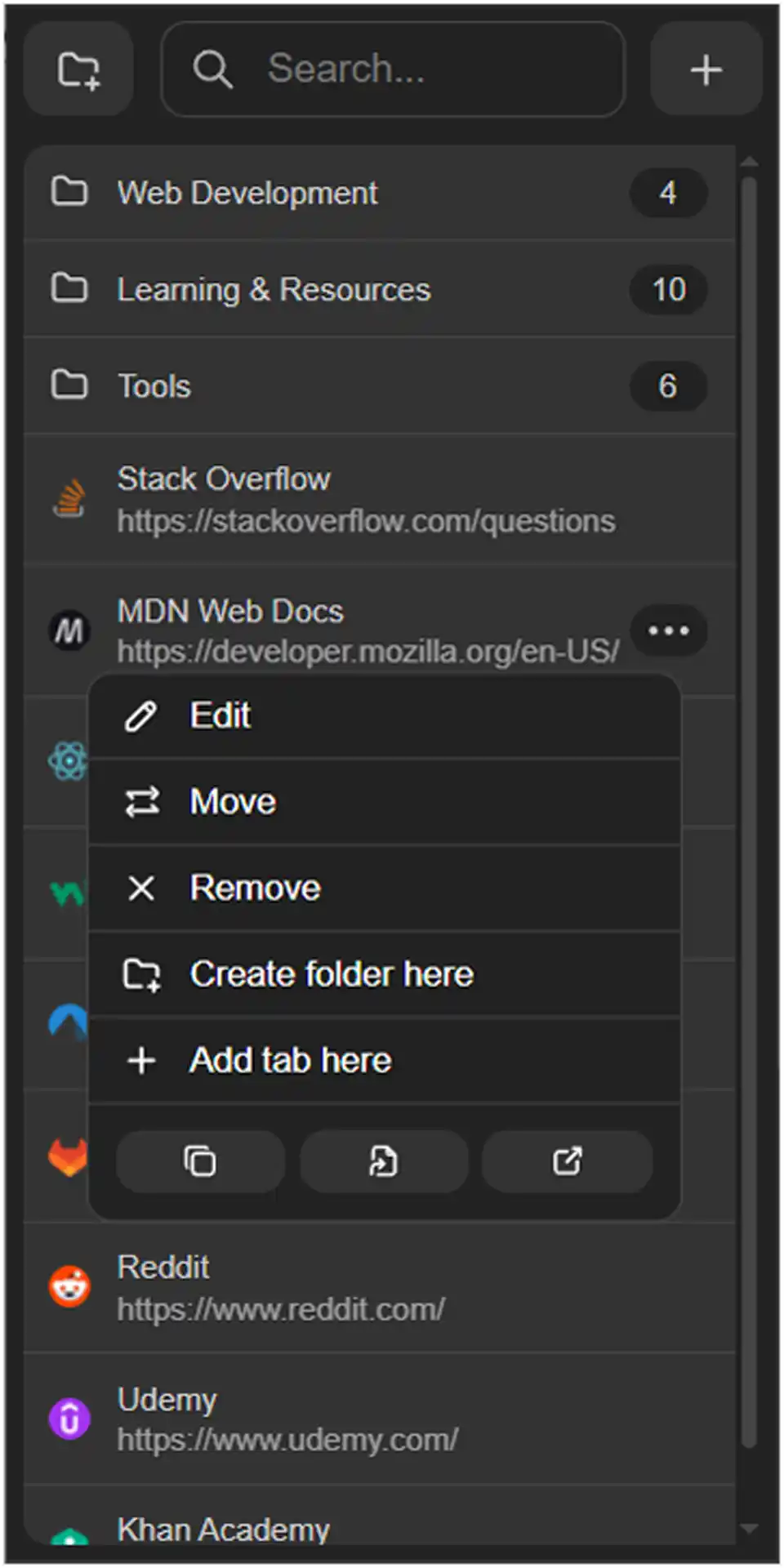Open the Khan Academy bookmark
This screenshot has width=784, height=1568.
(224, 1529)
